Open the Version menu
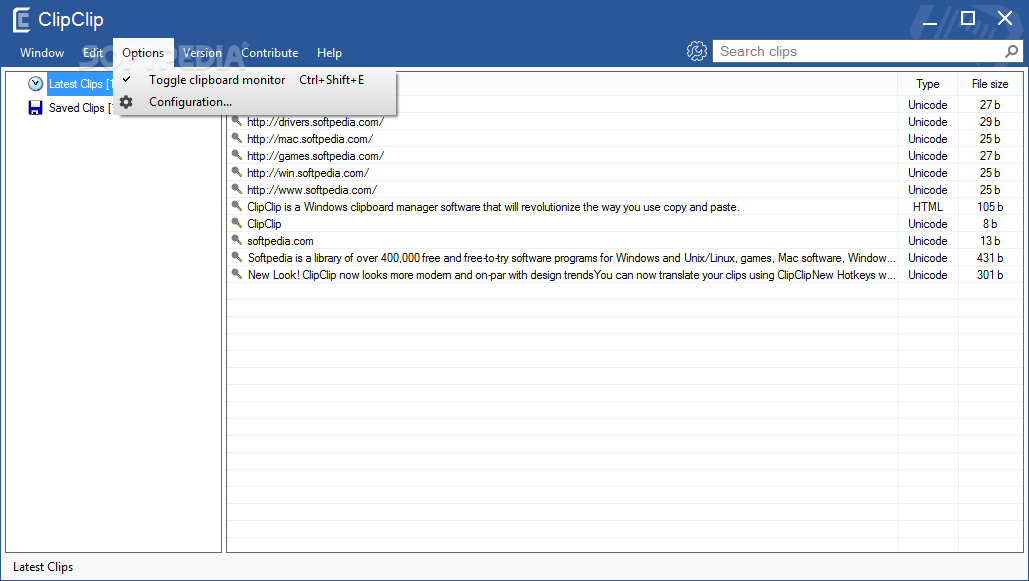 click(202, 53)
